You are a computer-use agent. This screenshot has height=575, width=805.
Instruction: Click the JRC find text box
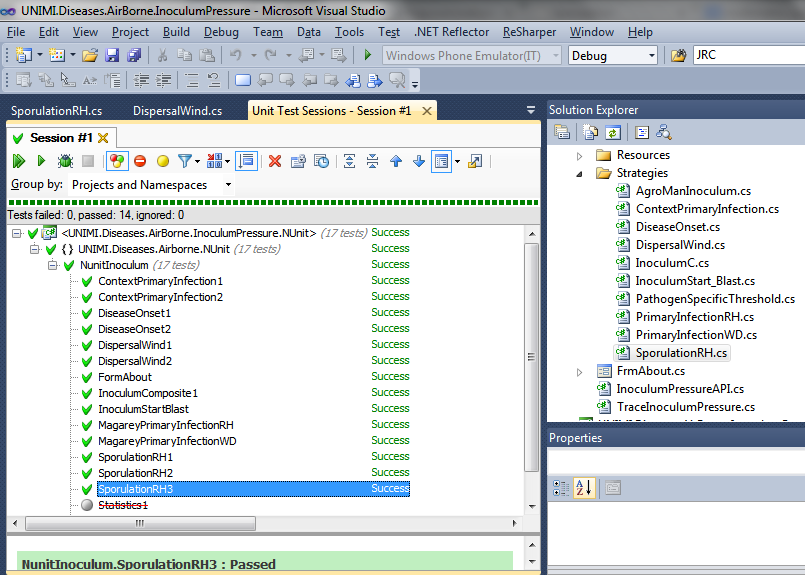pyautogui.click(x=749, y=55)
